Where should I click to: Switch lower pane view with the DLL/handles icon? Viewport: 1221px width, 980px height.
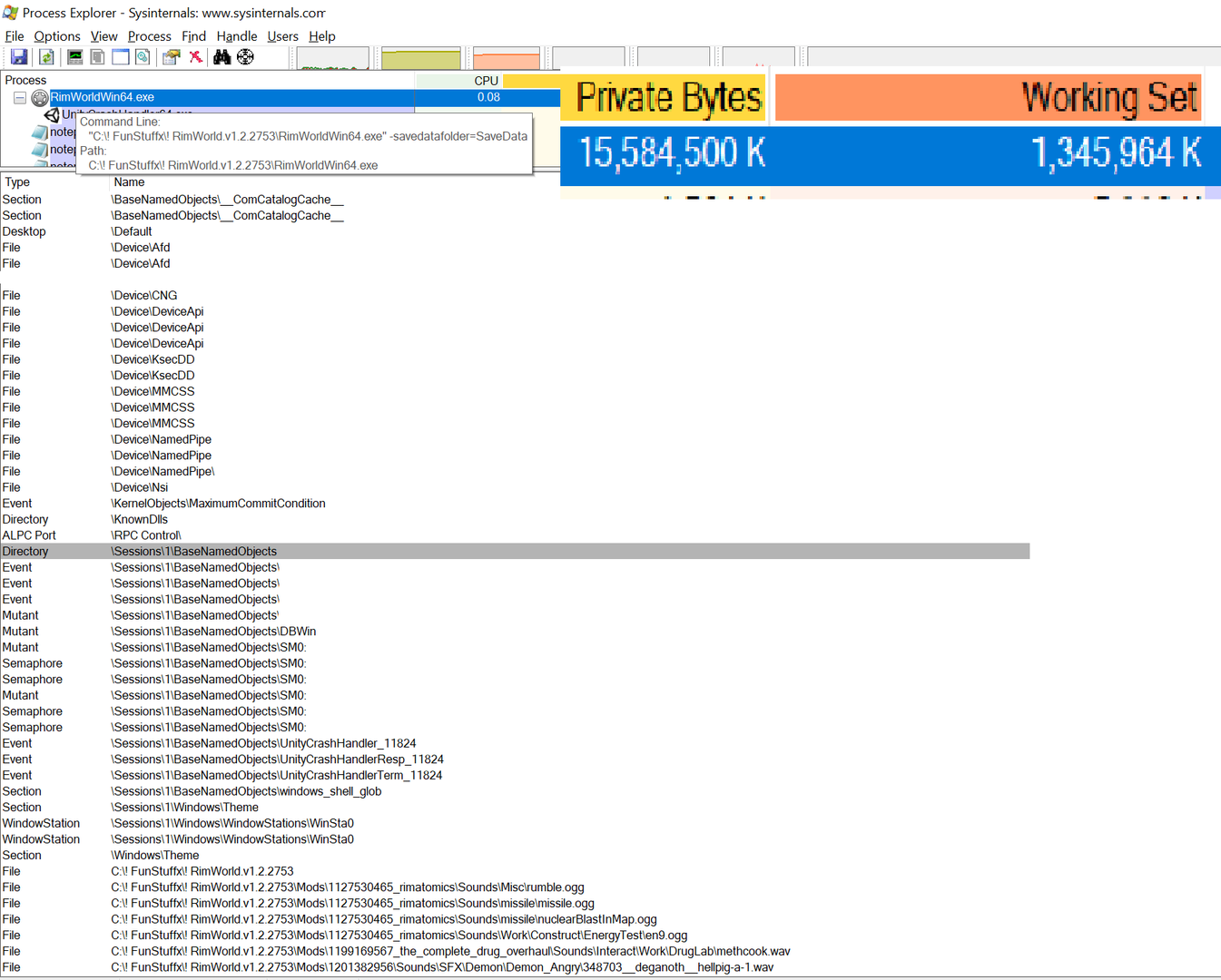(x=143, y=57)
